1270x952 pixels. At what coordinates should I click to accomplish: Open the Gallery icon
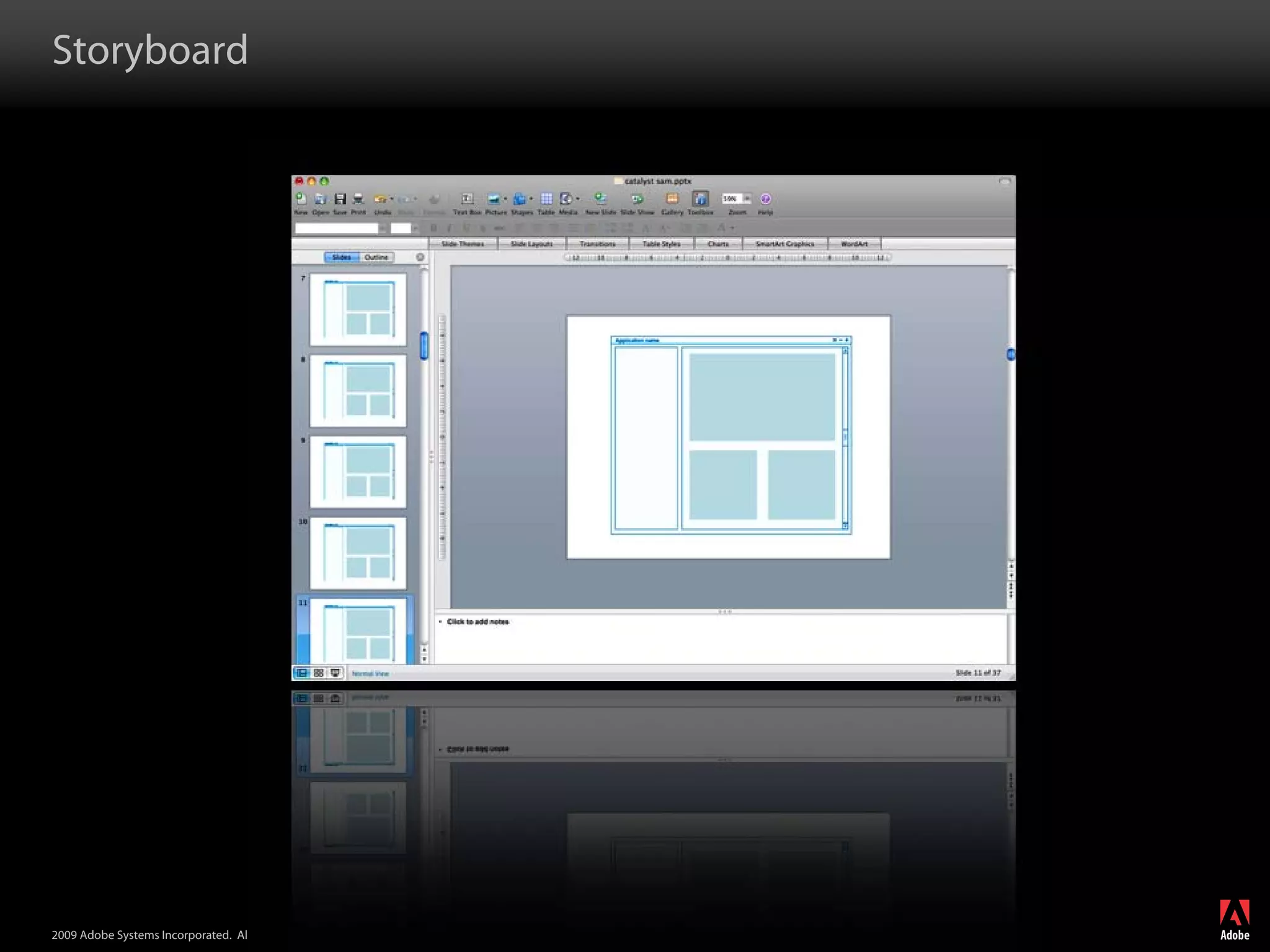672,199
